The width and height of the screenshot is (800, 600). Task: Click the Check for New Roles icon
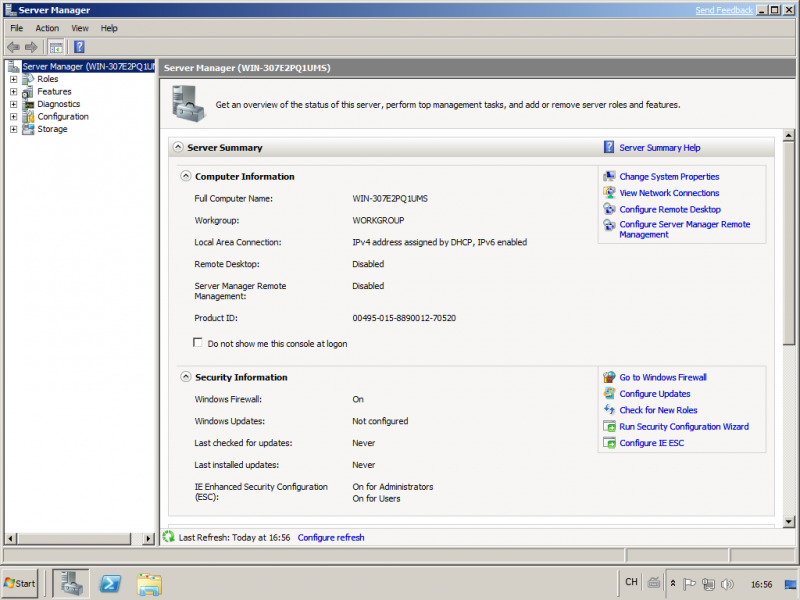pos(609,410)
